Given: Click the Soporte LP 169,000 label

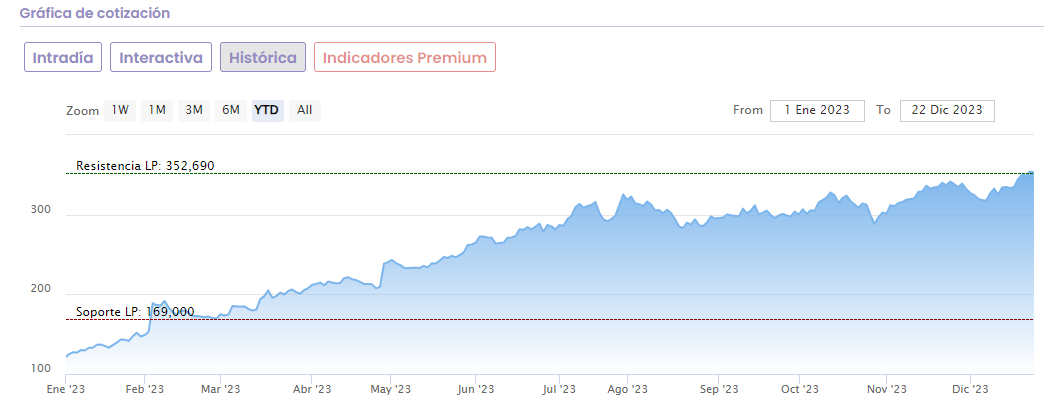Looking at the screenshot, I should coord(135,312).
